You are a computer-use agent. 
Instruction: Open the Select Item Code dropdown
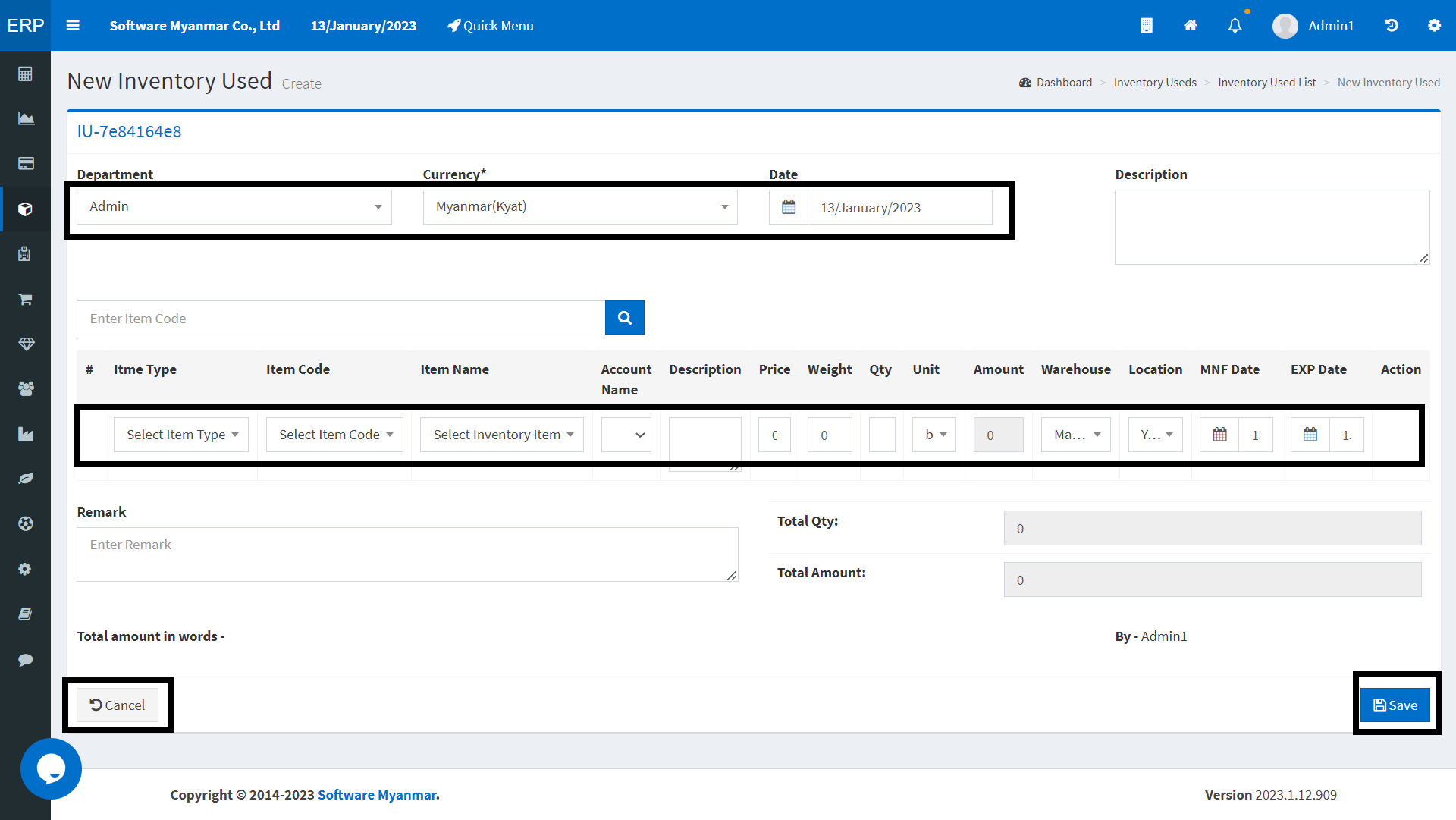coord(334,435)
